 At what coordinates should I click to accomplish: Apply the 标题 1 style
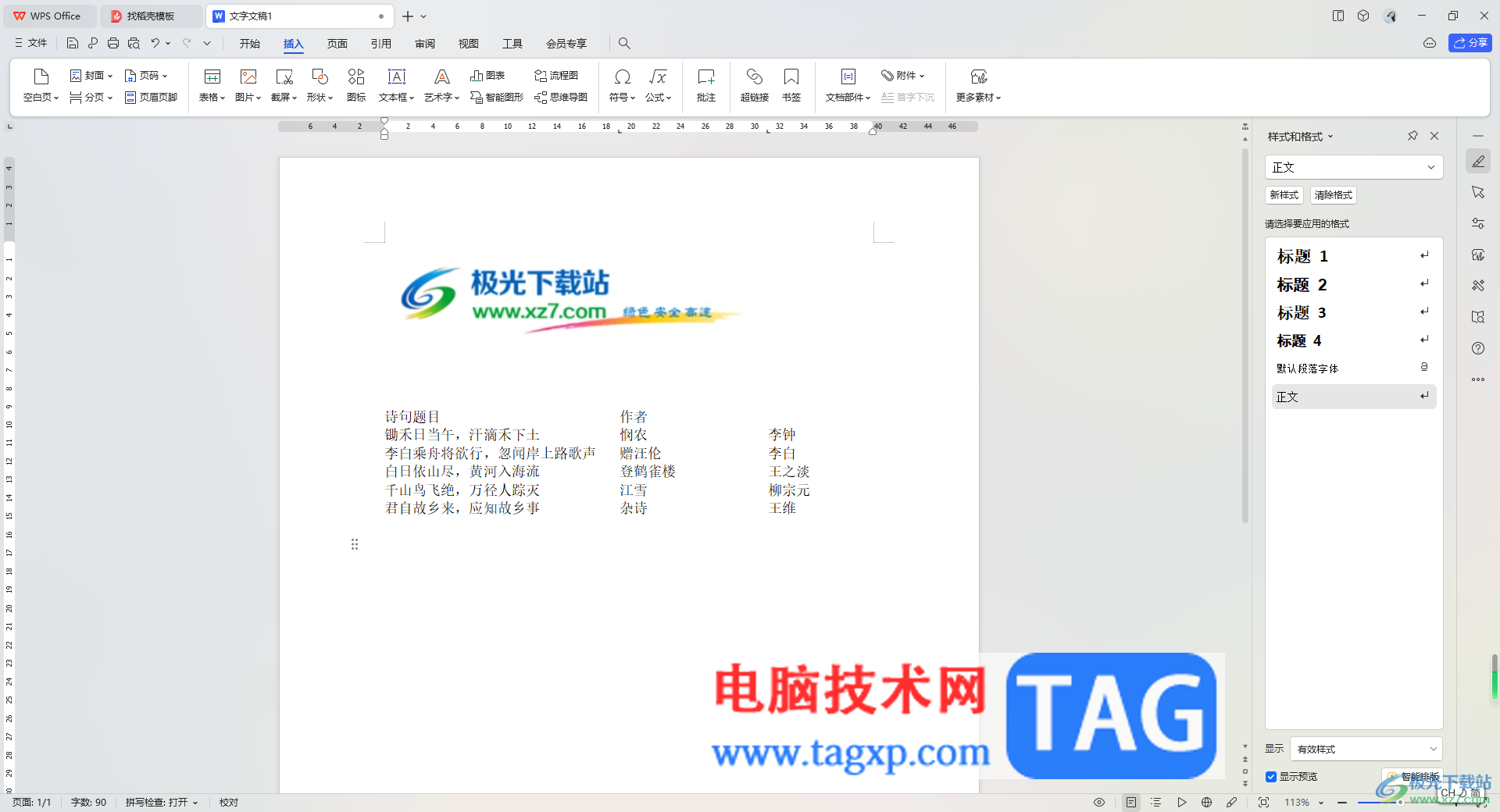tap(1353, 256)
